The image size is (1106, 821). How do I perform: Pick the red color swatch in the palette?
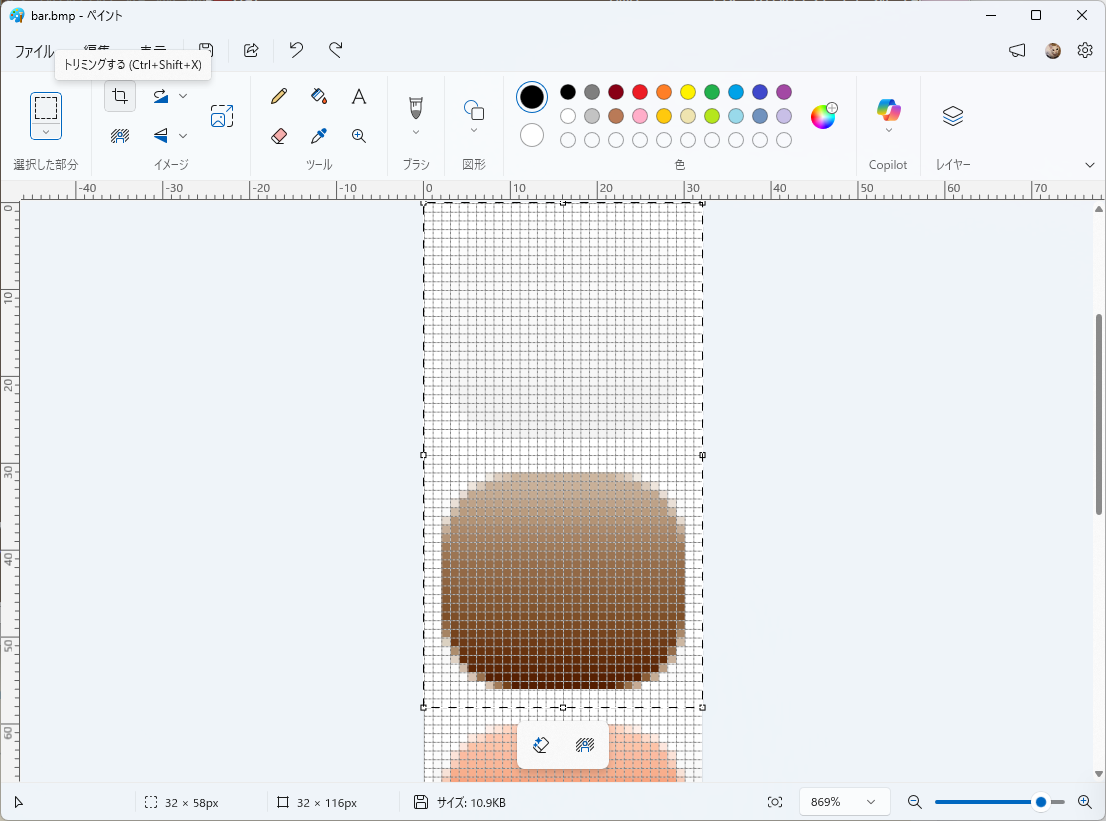pyautogui.click(x=640, y=92)
